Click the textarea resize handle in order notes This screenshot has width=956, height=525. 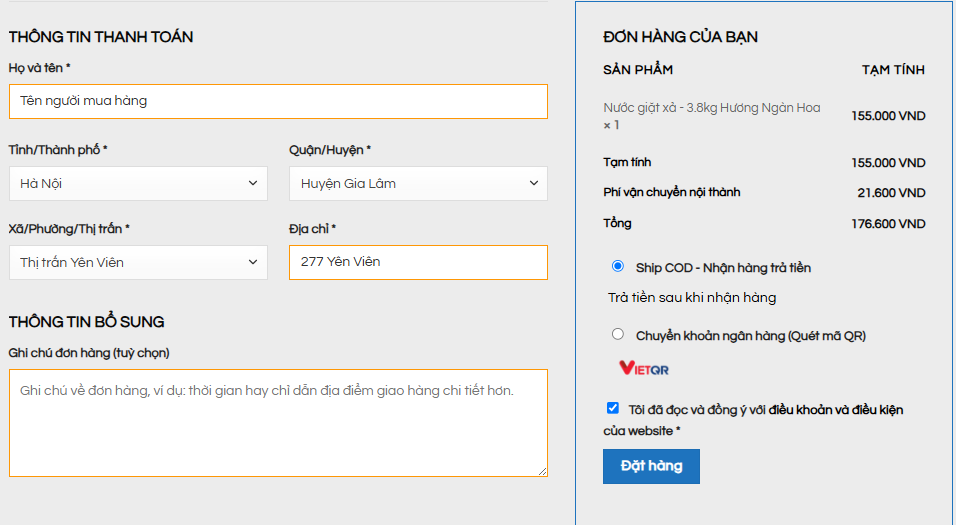[543, 471]
